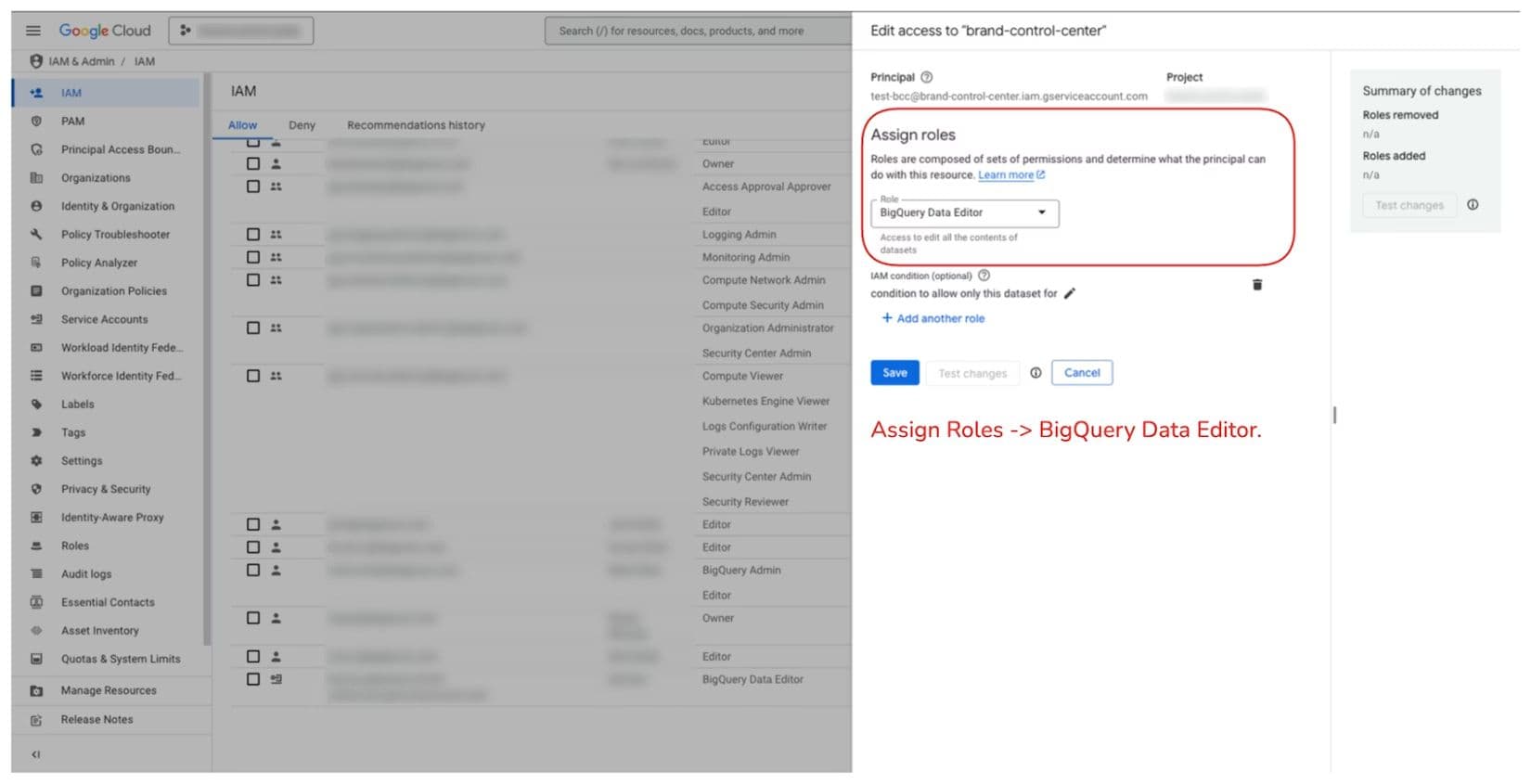The image size is (1531, 784).
Task: Tick checkbox for Organization Administrator row
Action: 252,328
